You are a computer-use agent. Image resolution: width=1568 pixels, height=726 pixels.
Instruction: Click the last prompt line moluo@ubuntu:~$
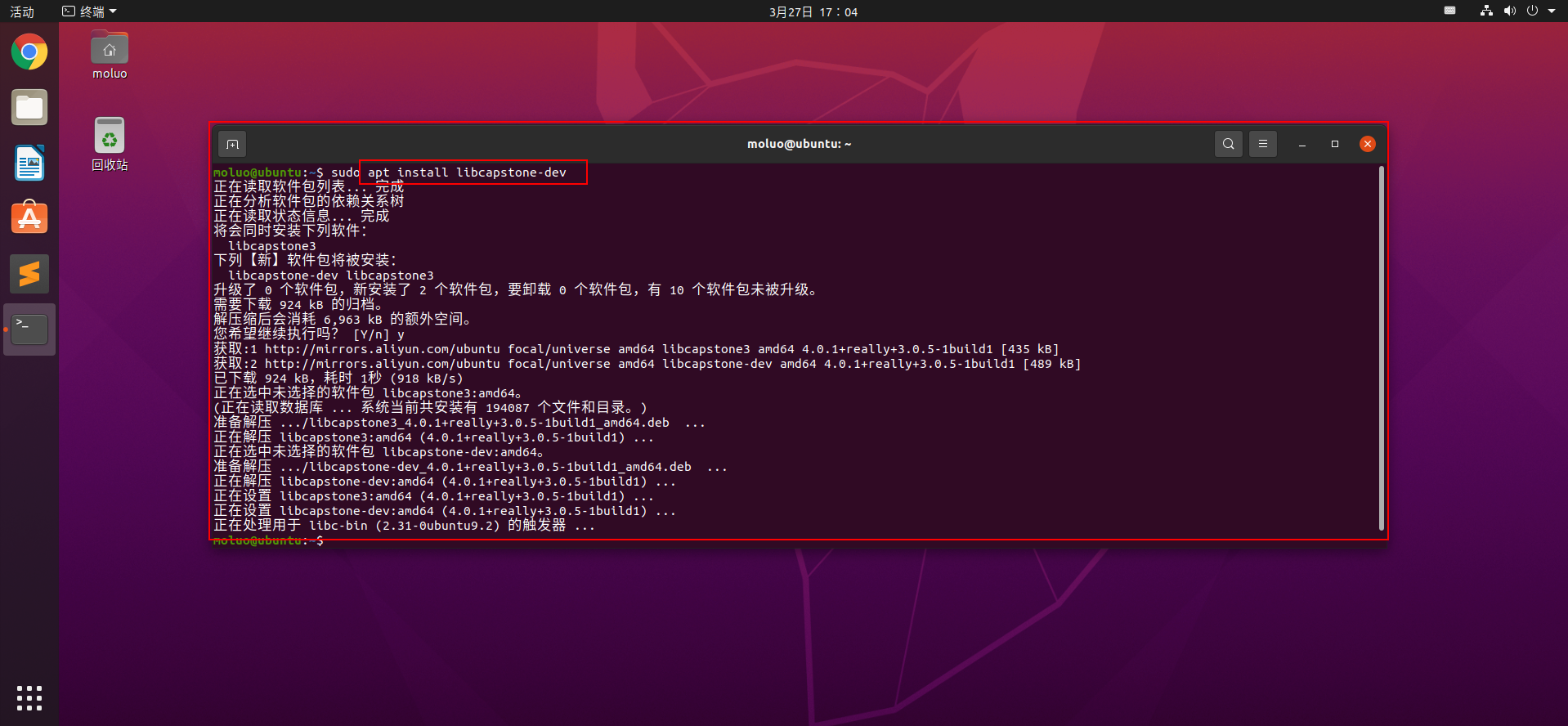coord(268,540)
